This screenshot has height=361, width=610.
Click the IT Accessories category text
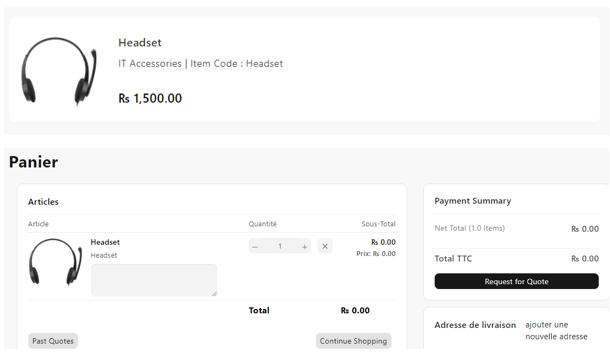click(150, 63)
